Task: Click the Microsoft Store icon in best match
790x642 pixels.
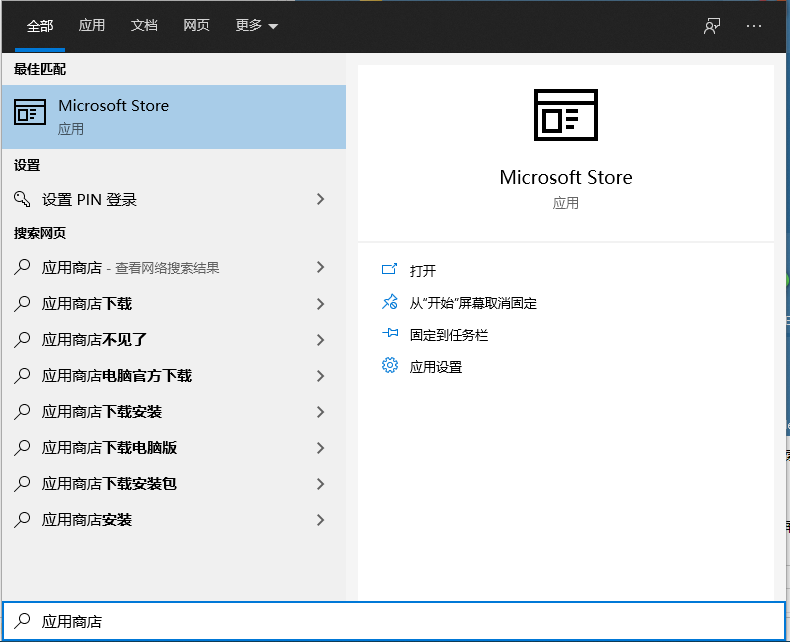Action: [30, 115]
